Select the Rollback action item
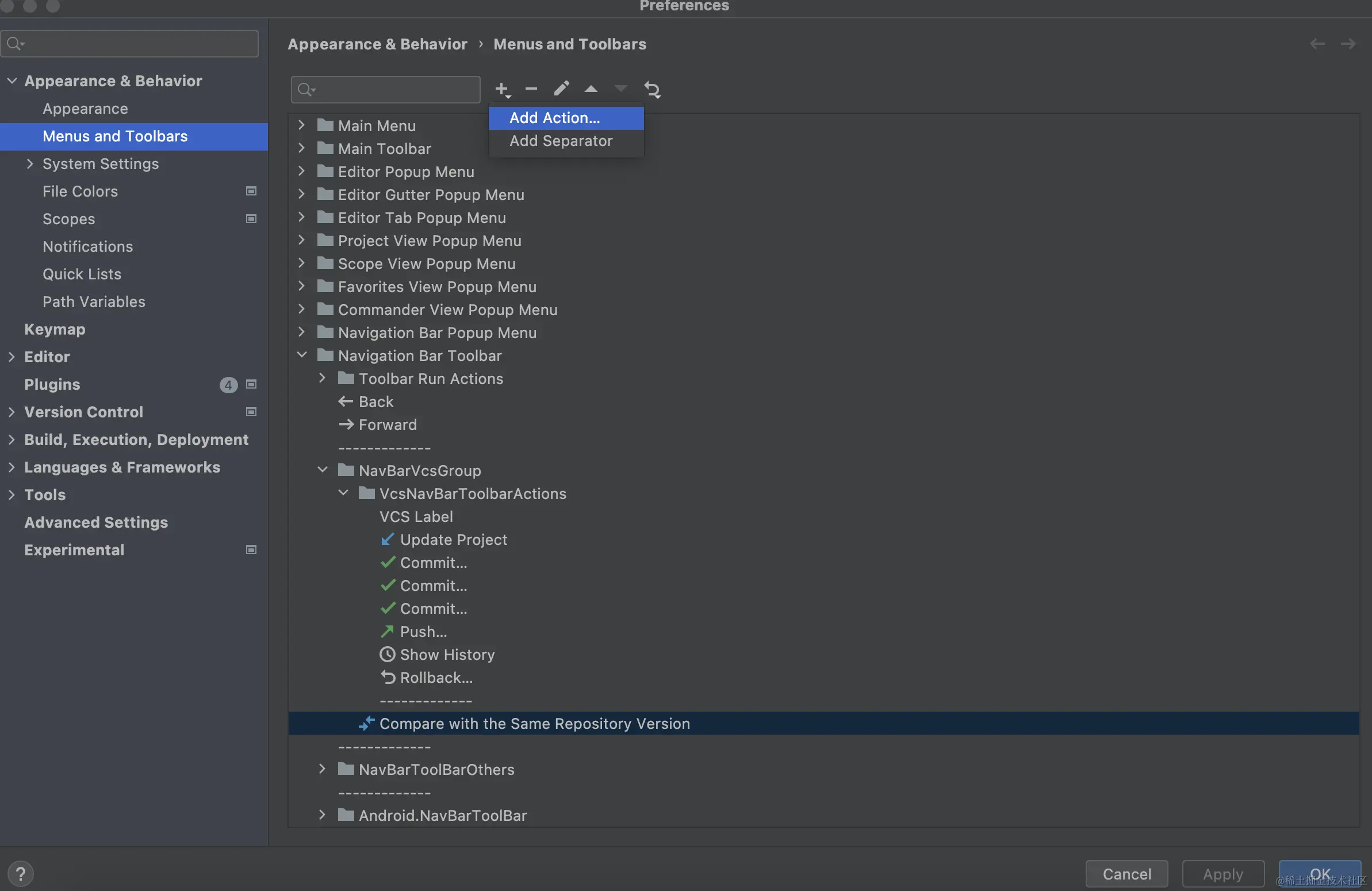Screen dimensions: 1372x891 [x=436, y=678]
